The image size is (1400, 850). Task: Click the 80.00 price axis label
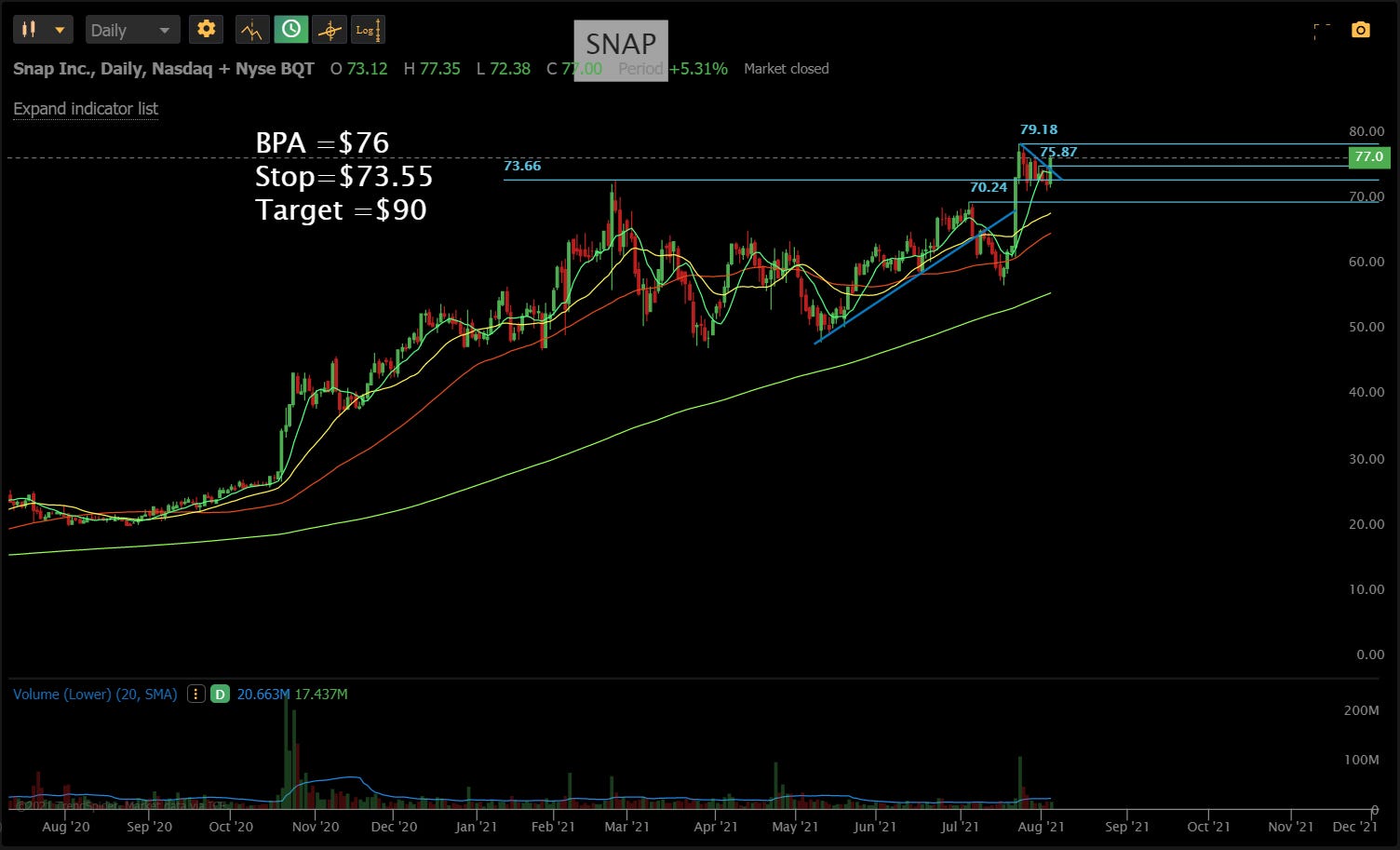(x=1366, y=131)
